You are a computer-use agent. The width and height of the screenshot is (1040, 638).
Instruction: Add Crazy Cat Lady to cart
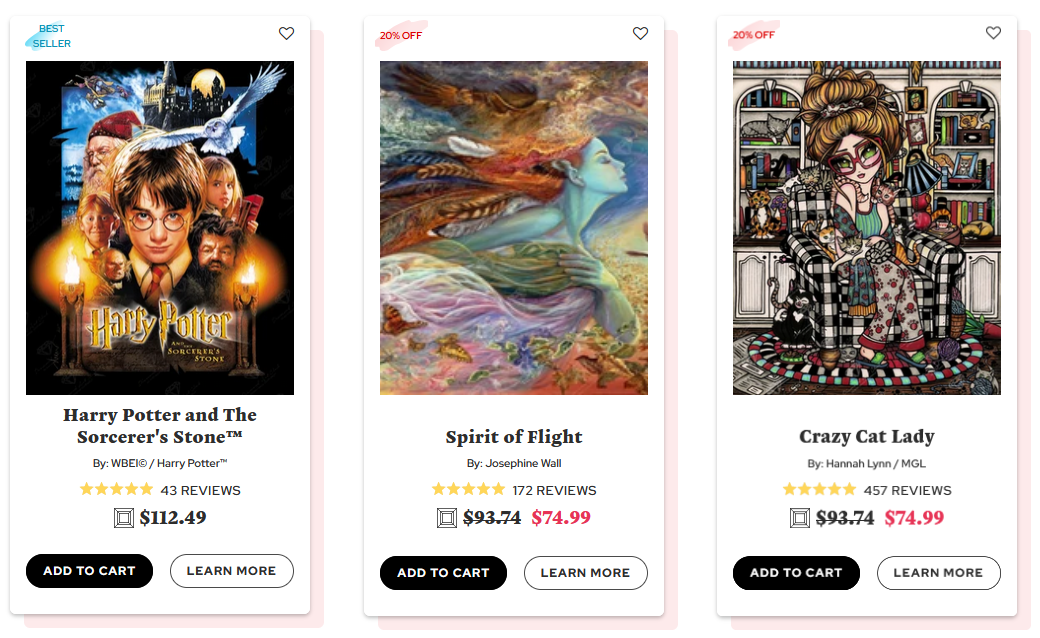[796, 573]
